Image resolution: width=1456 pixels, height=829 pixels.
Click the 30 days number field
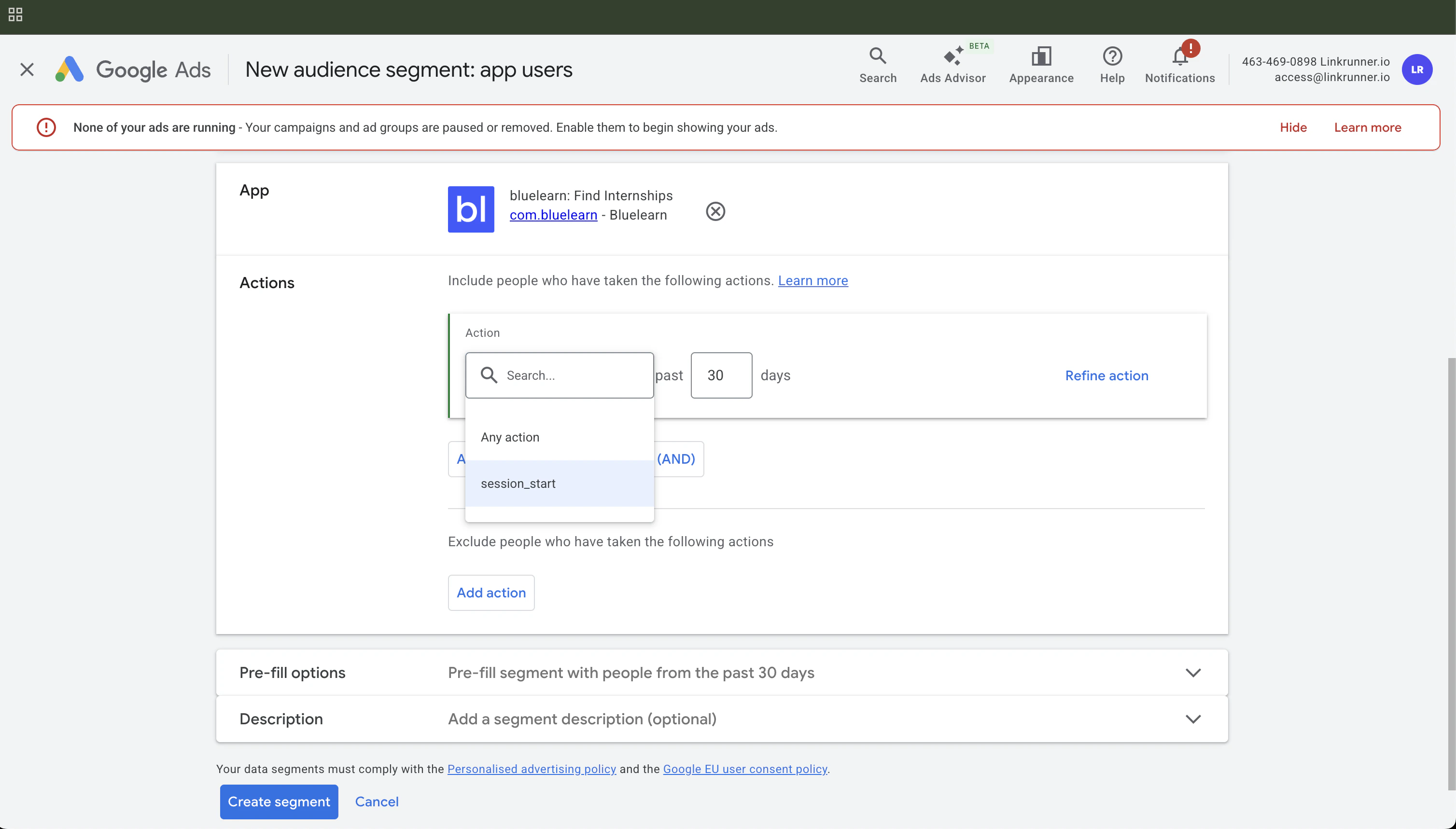(721, 375)
